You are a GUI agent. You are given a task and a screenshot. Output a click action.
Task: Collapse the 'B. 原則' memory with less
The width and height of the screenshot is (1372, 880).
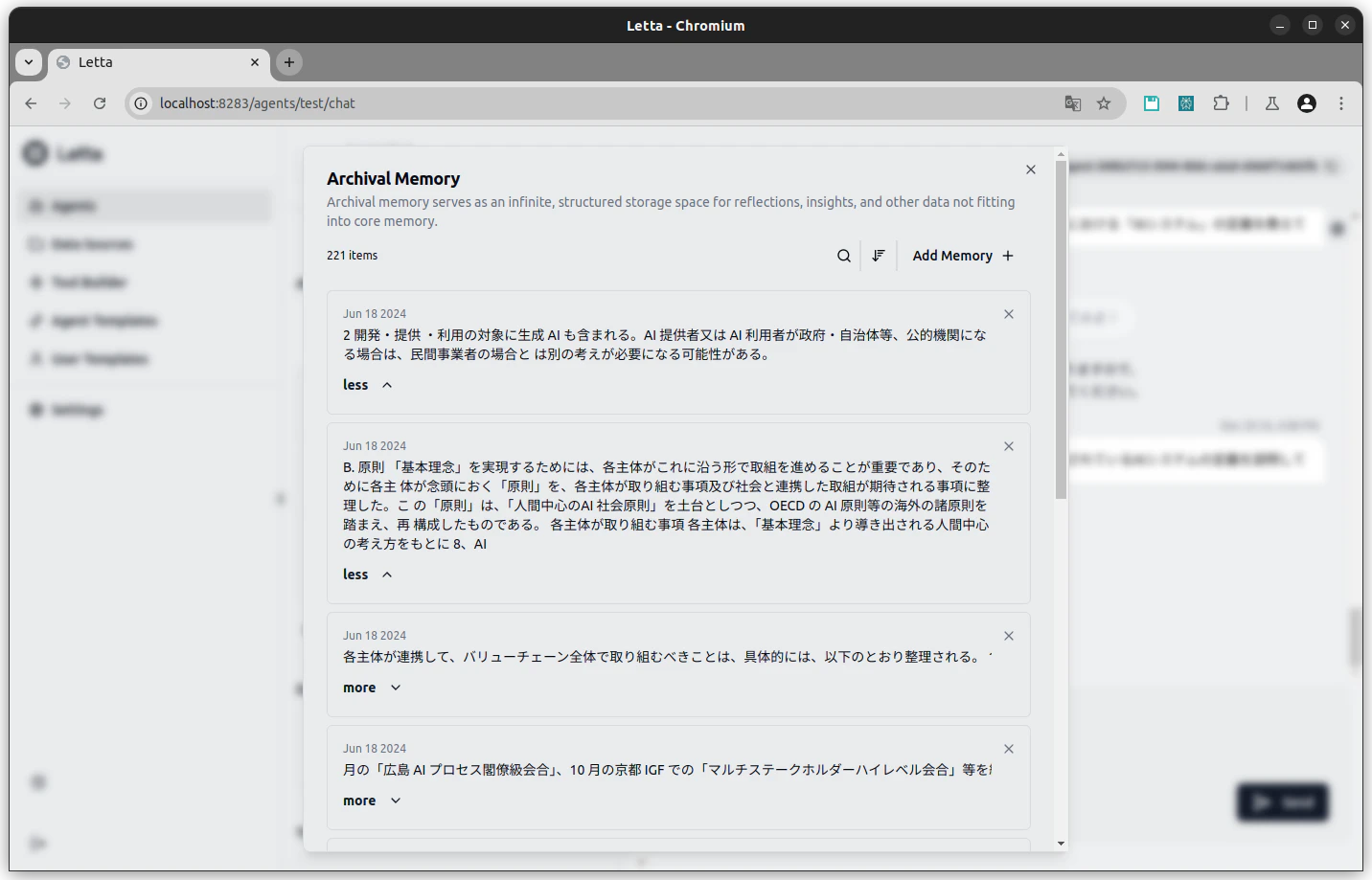pos(368,575)
